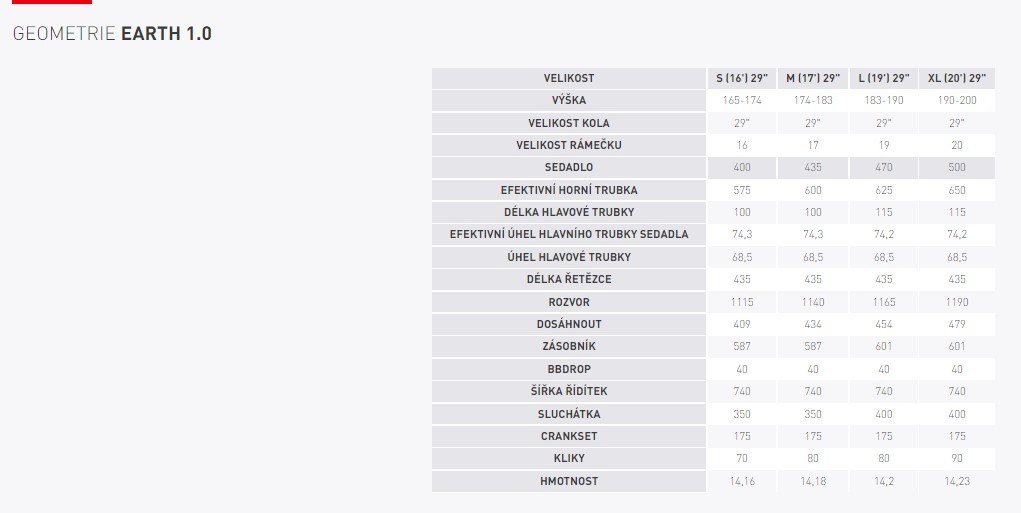Click the ŠÍŘKA ŘÍDÍTEK row label

tap(568, 391)
